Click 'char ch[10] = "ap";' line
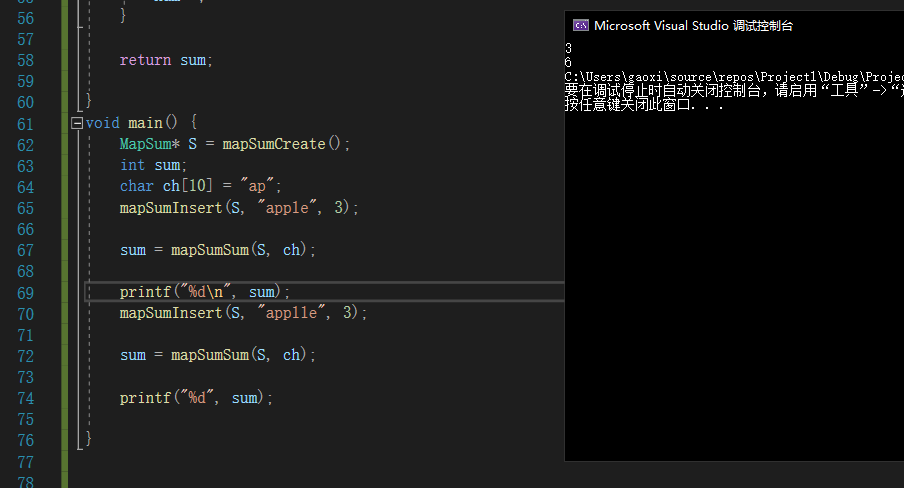Image resolution: width=904 pixels, height=488 pixels. tap(201, 186)
